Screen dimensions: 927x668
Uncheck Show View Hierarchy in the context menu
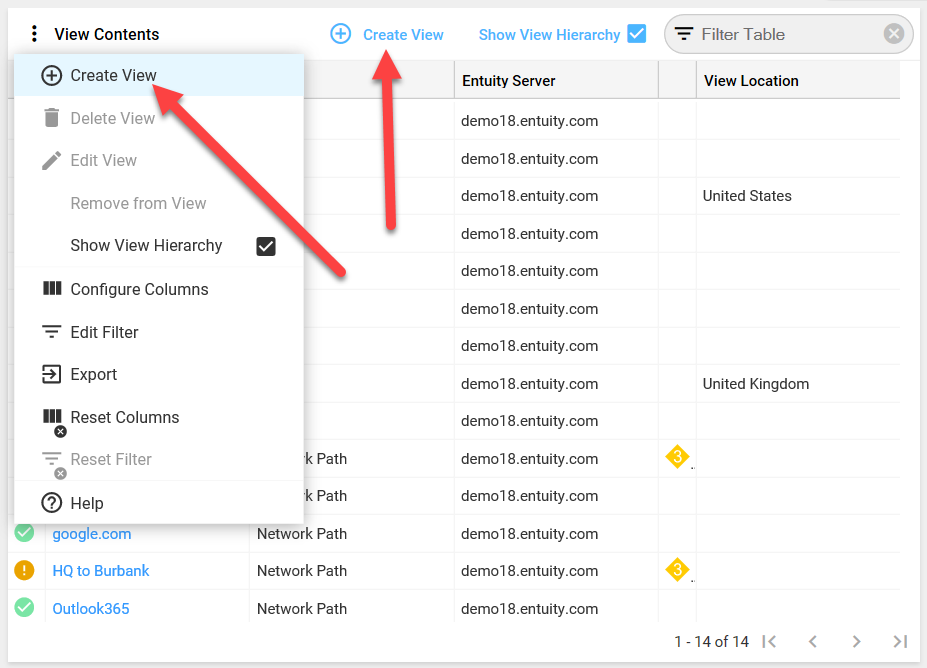[265, 245]
